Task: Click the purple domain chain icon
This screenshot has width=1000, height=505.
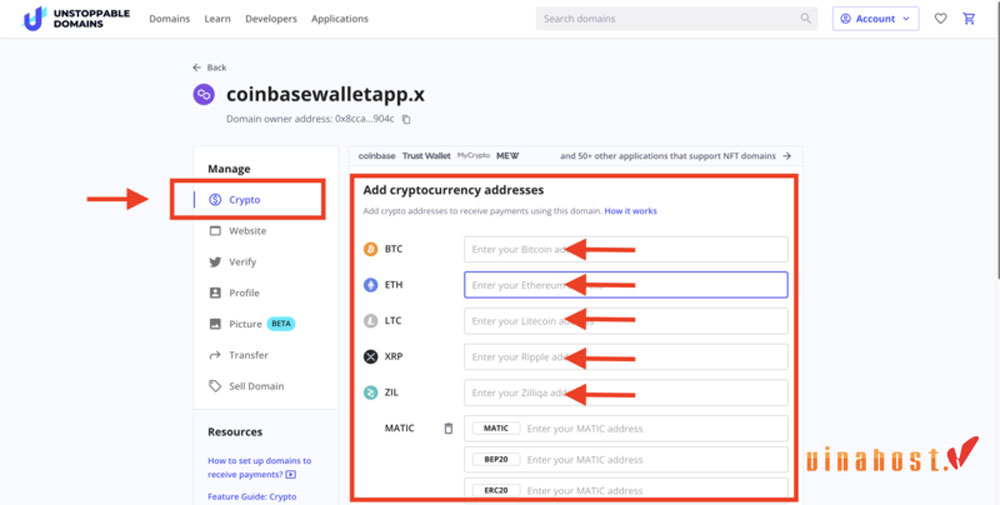Action: tap(204, 94)
